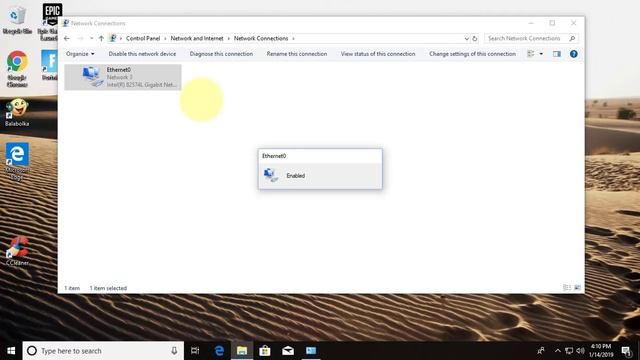Viewport: 640px width, 360px height.
Task: Open Task View from taskbar
Action: 195,351
